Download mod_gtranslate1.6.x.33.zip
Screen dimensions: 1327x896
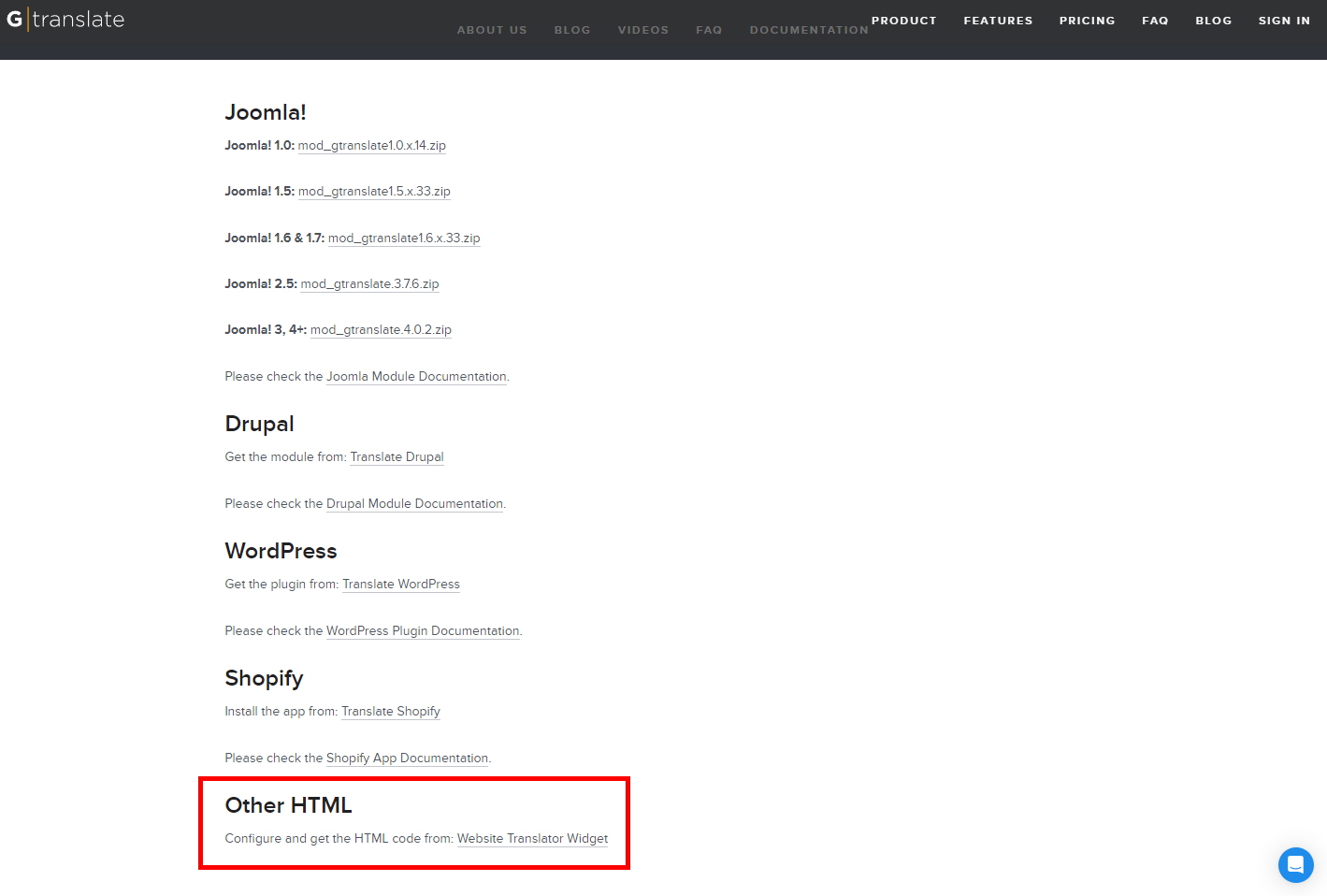click(404, 238)
